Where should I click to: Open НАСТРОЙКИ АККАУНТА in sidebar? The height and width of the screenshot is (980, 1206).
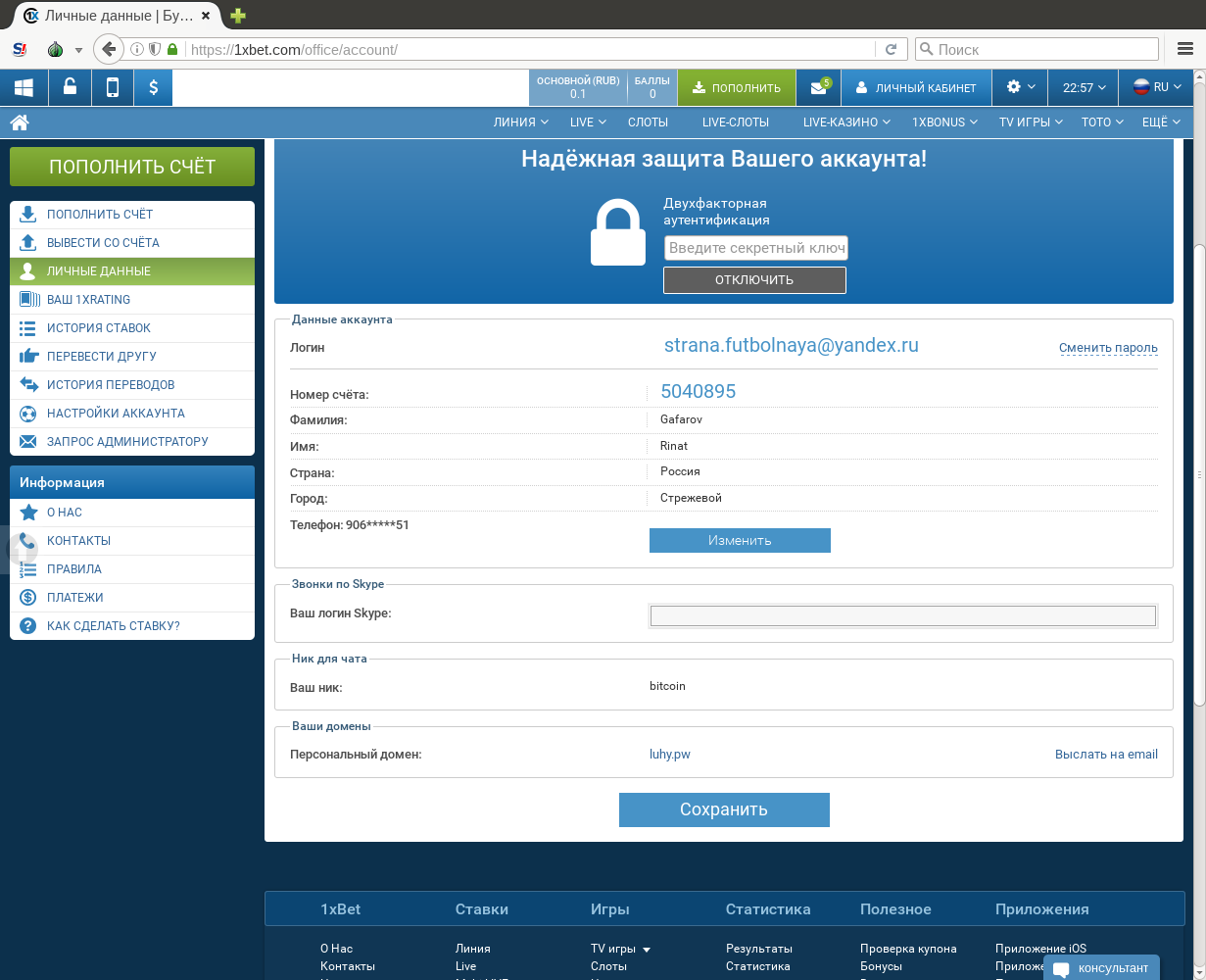pyautogui.click(x=132, y=414)
